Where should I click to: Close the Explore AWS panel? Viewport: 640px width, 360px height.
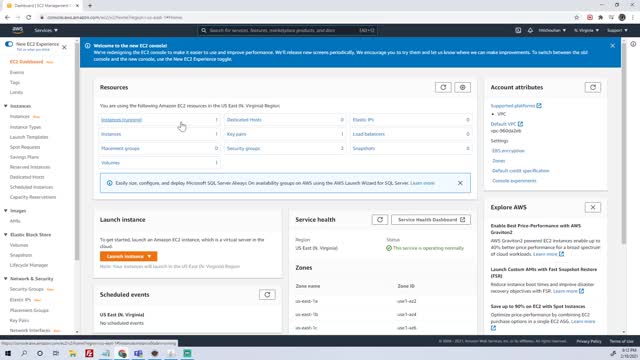[593, 207]
